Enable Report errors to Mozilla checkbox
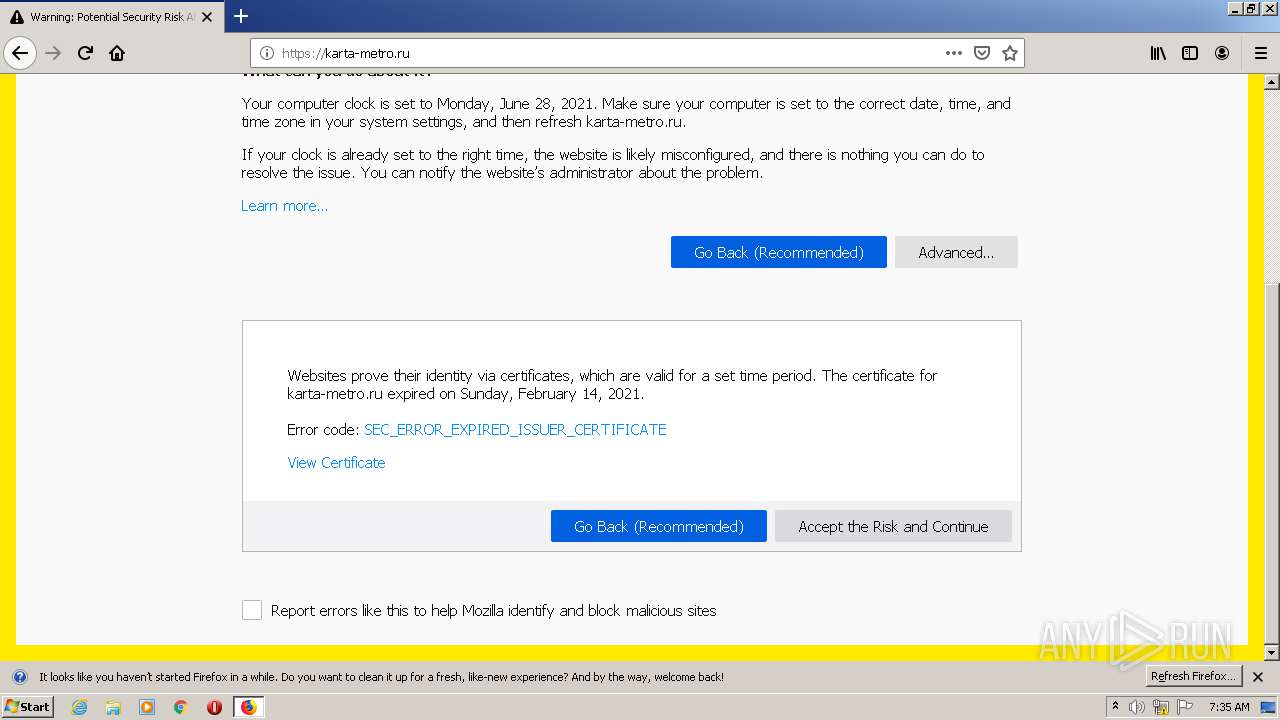The height and width of the screenshot is (720, 1280). coord(252,610)
